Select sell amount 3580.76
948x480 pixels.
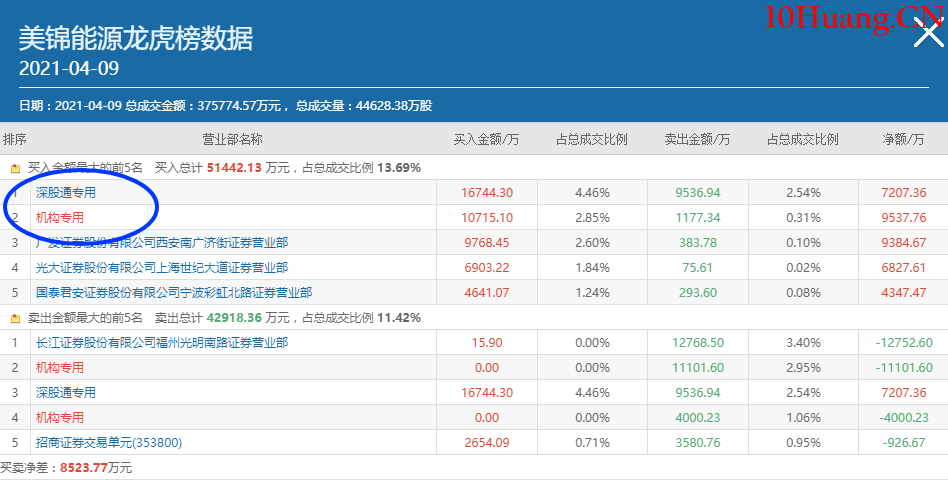tap(698, 443)
